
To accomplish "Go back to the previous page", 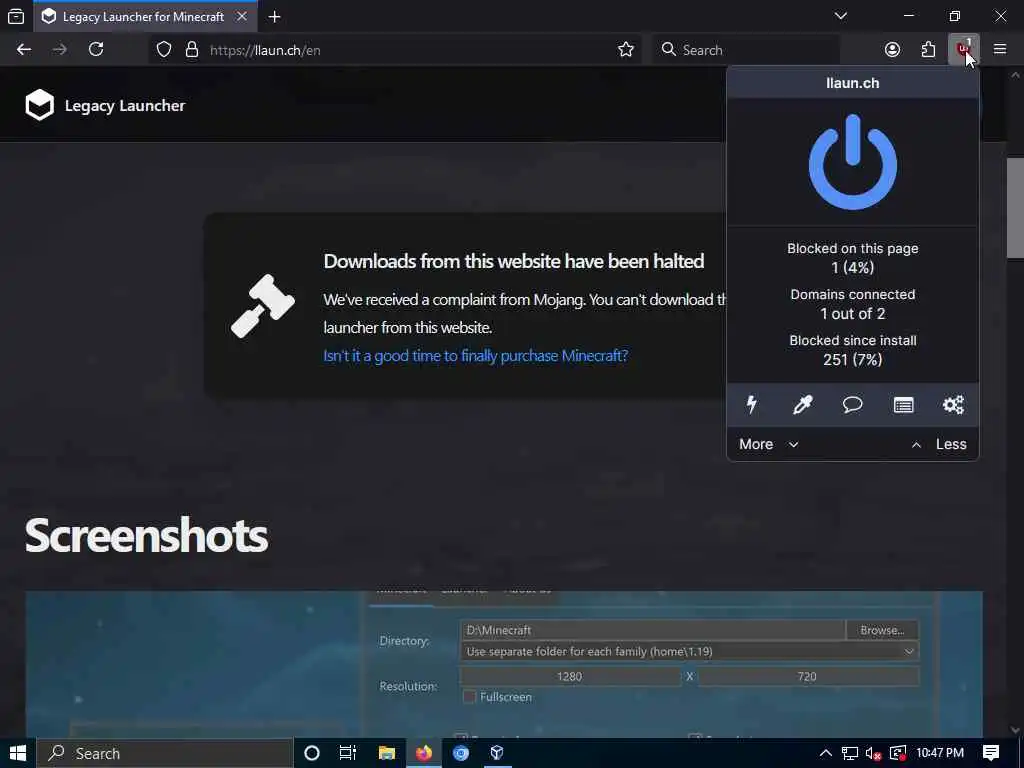I will coord(24,49).
